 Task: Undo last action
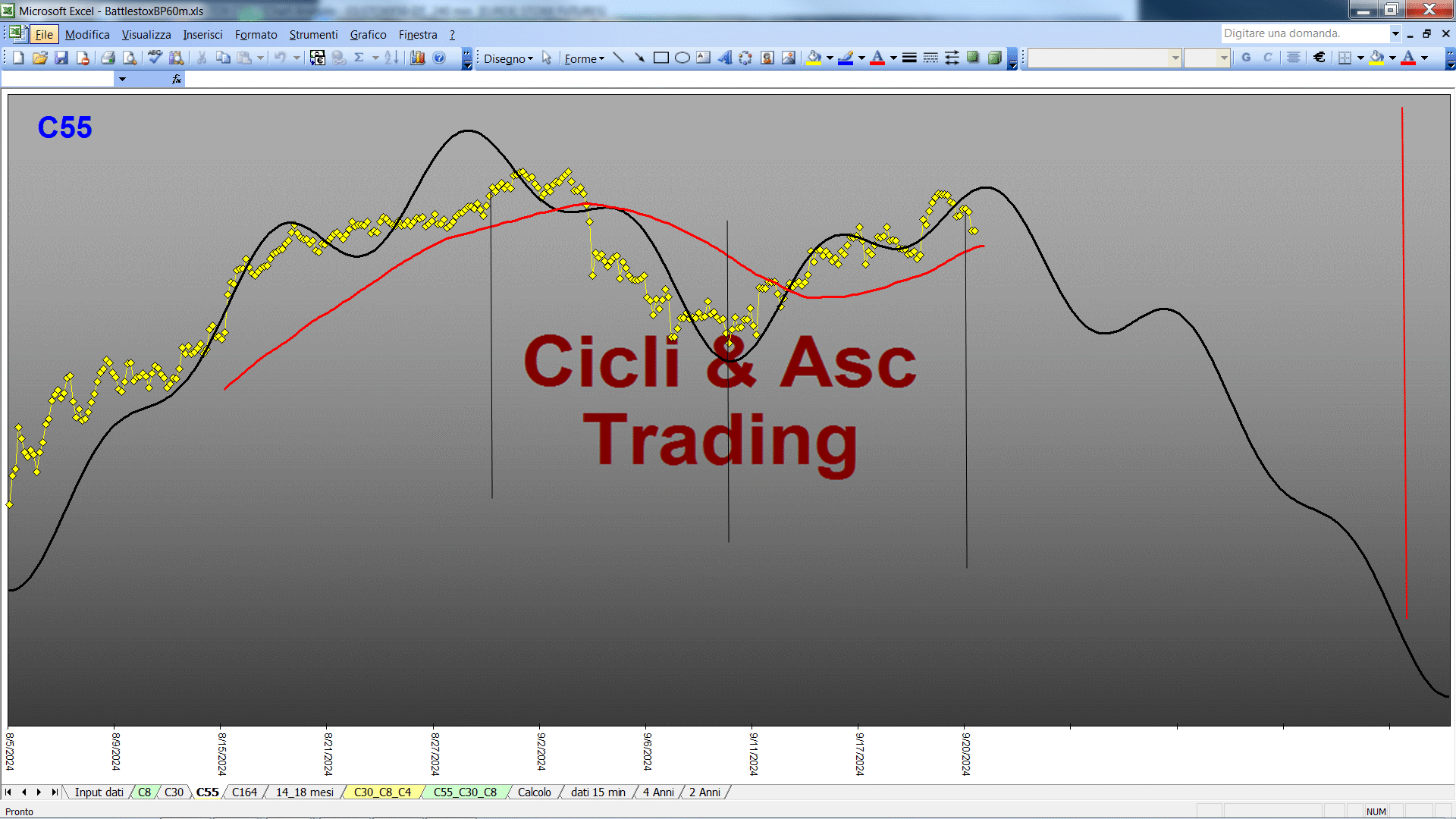(281, 58)
